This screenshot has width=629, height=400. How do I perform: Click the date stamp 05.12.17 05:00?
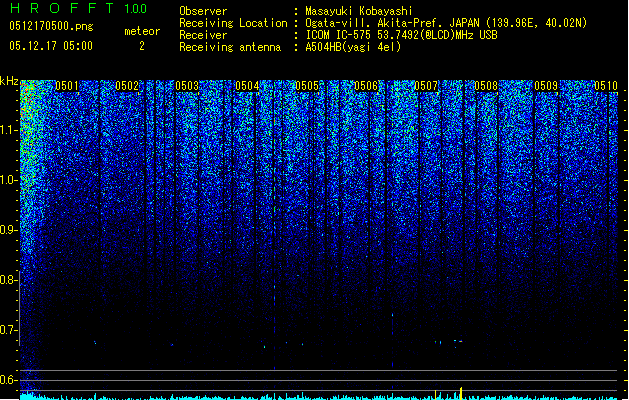click(x=51, y=46)
